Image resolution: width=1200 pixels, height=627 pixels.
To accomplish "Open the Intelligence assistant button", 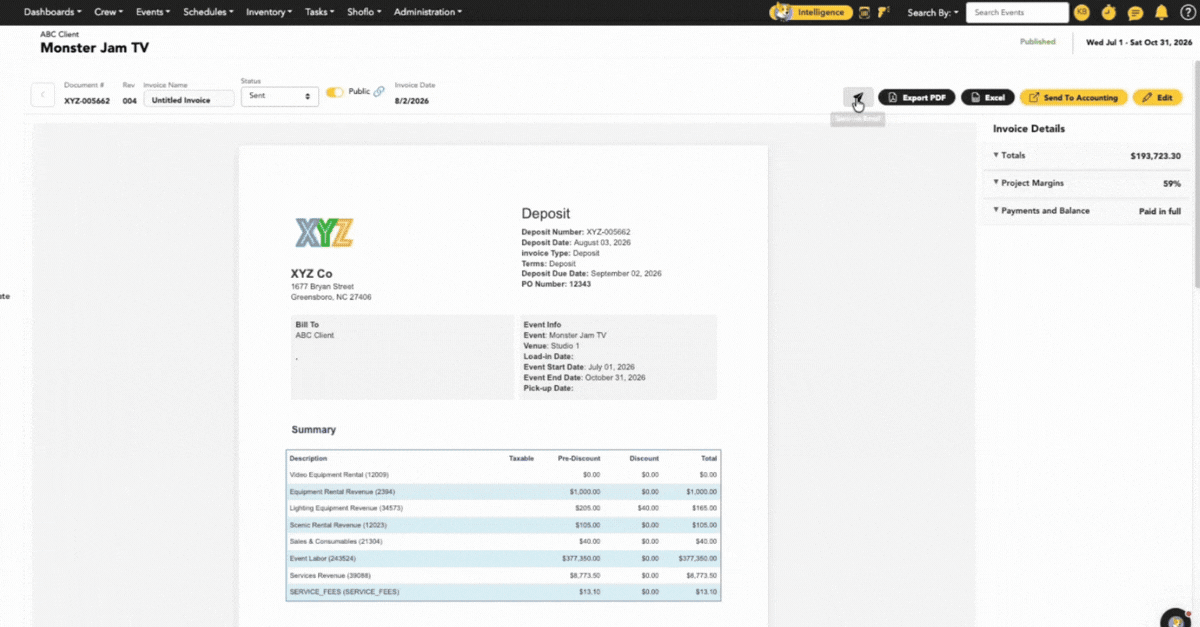I will (x=811, y=12).
